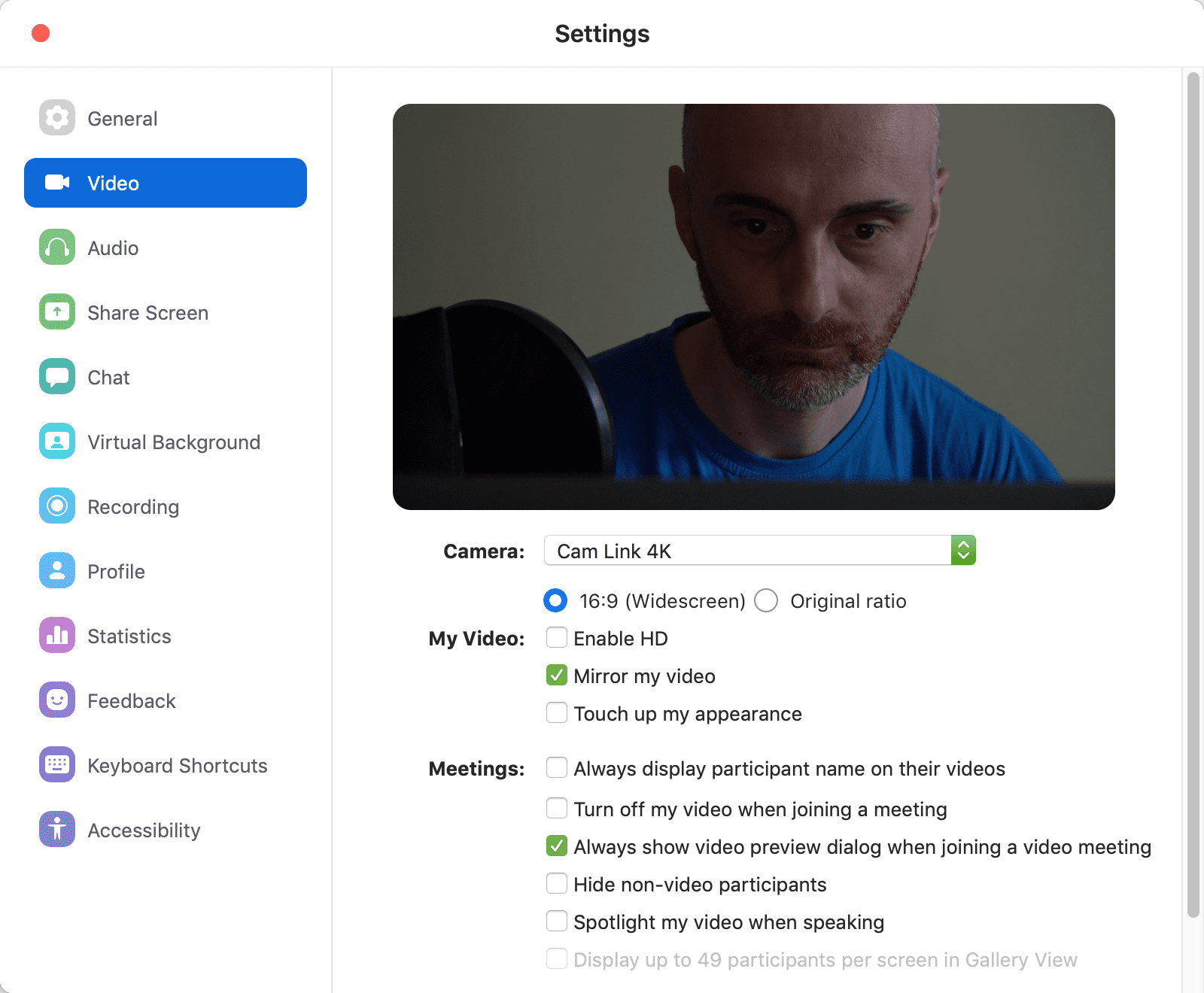Go to Profile settings label
Viewport: 1204px width, 993px height.
tap(117, 572)
